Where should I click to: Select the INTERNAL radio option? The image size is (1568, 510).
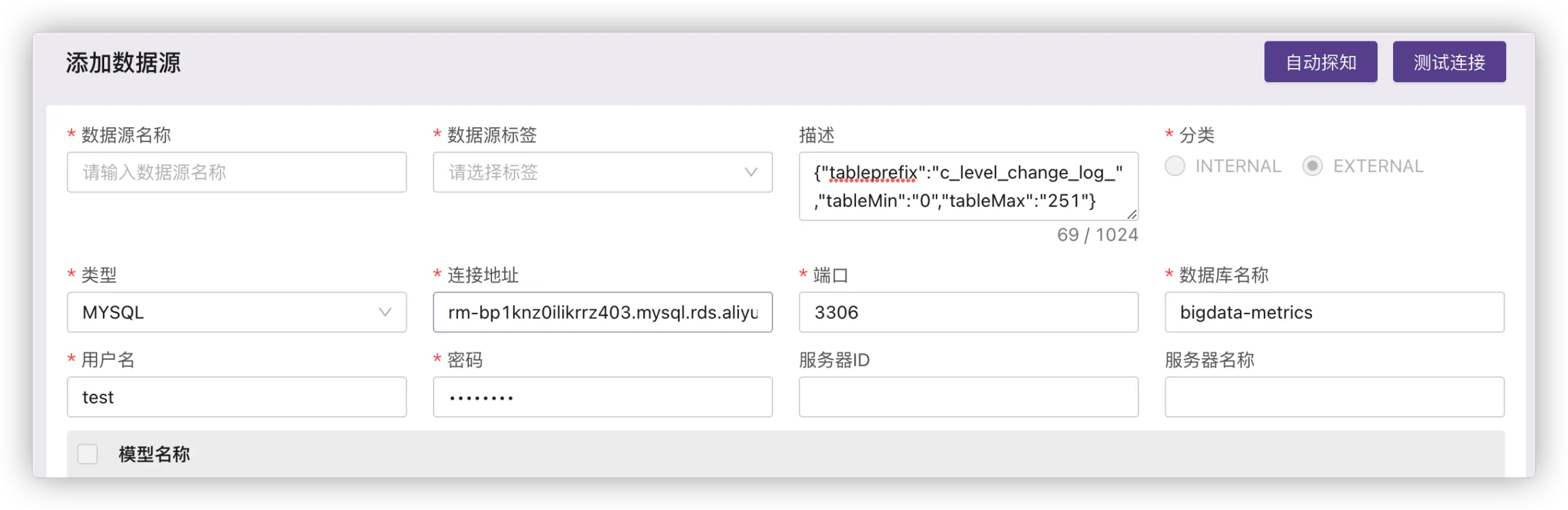coord(1175,166)
